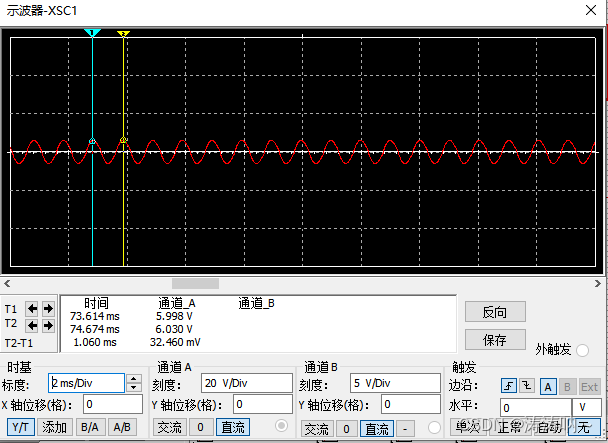
Task: Click the yellow cursor 2 marker atop the display
Action: click(123, 34)
